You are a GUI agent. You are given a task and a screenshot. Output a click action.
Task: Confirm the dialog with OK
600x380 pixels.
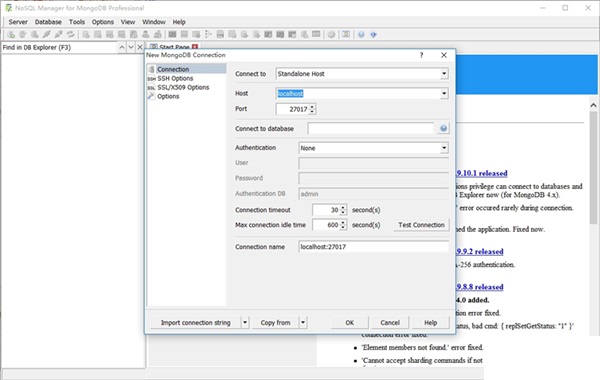[349, 323]
